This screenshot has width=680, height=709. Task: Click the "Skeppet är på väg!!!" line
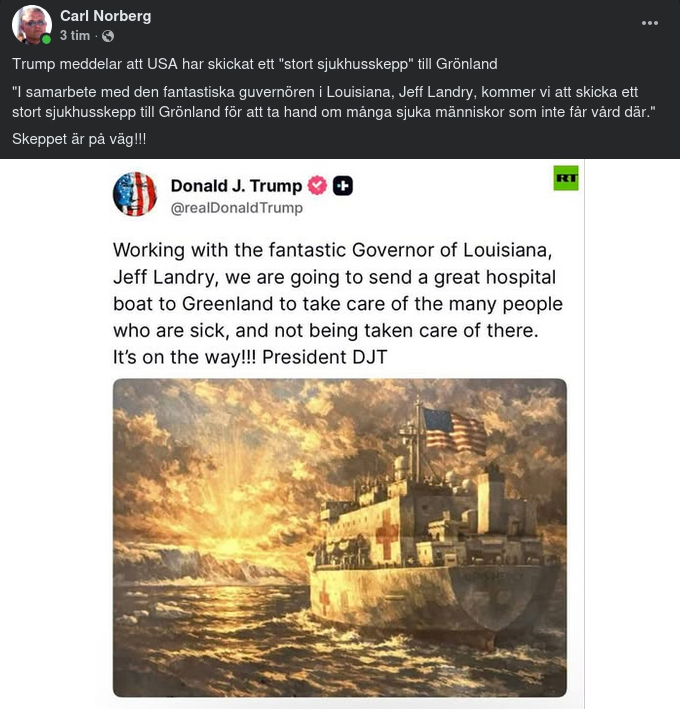pos(79,139)
